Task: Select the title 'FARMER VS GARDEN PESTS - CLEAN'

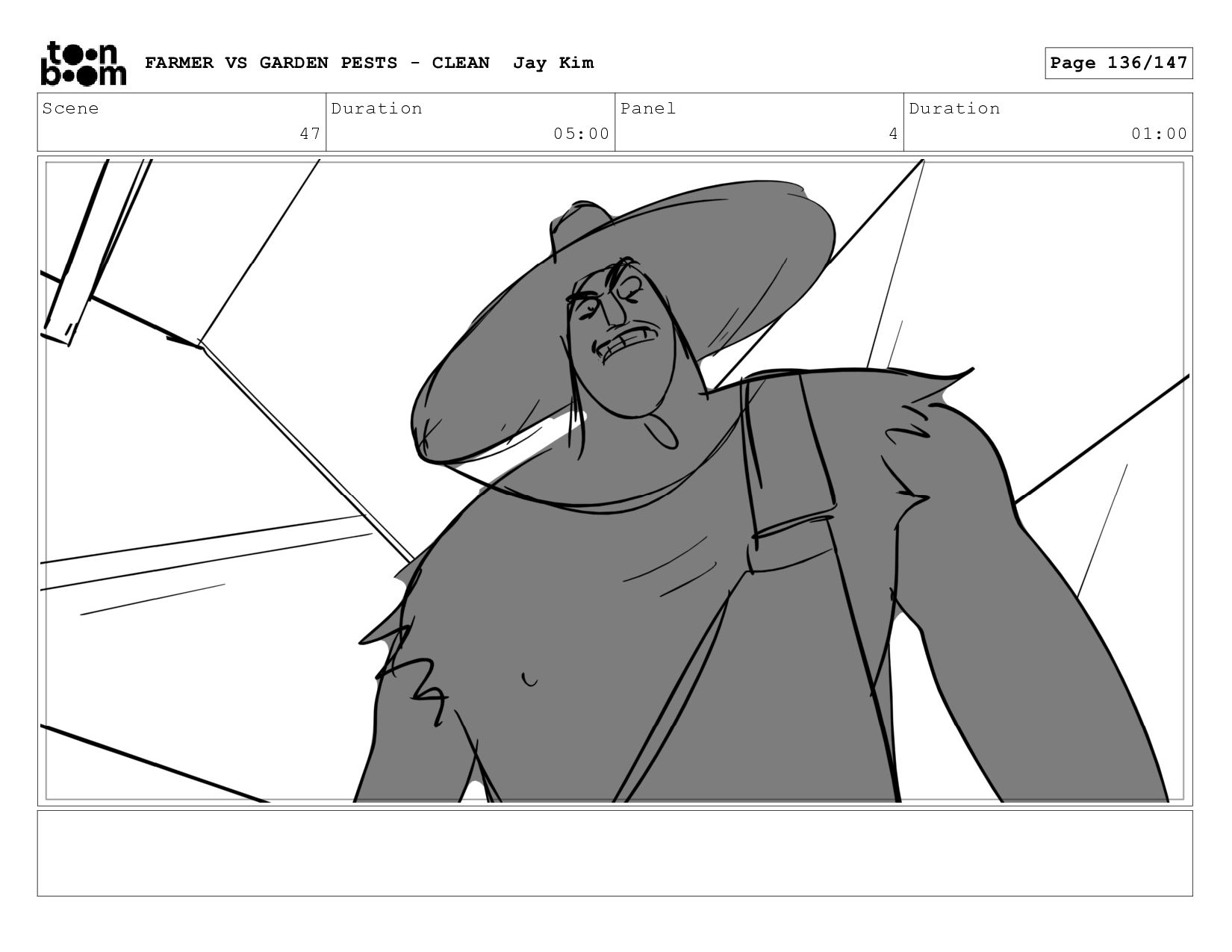Action: click(317, 63)
